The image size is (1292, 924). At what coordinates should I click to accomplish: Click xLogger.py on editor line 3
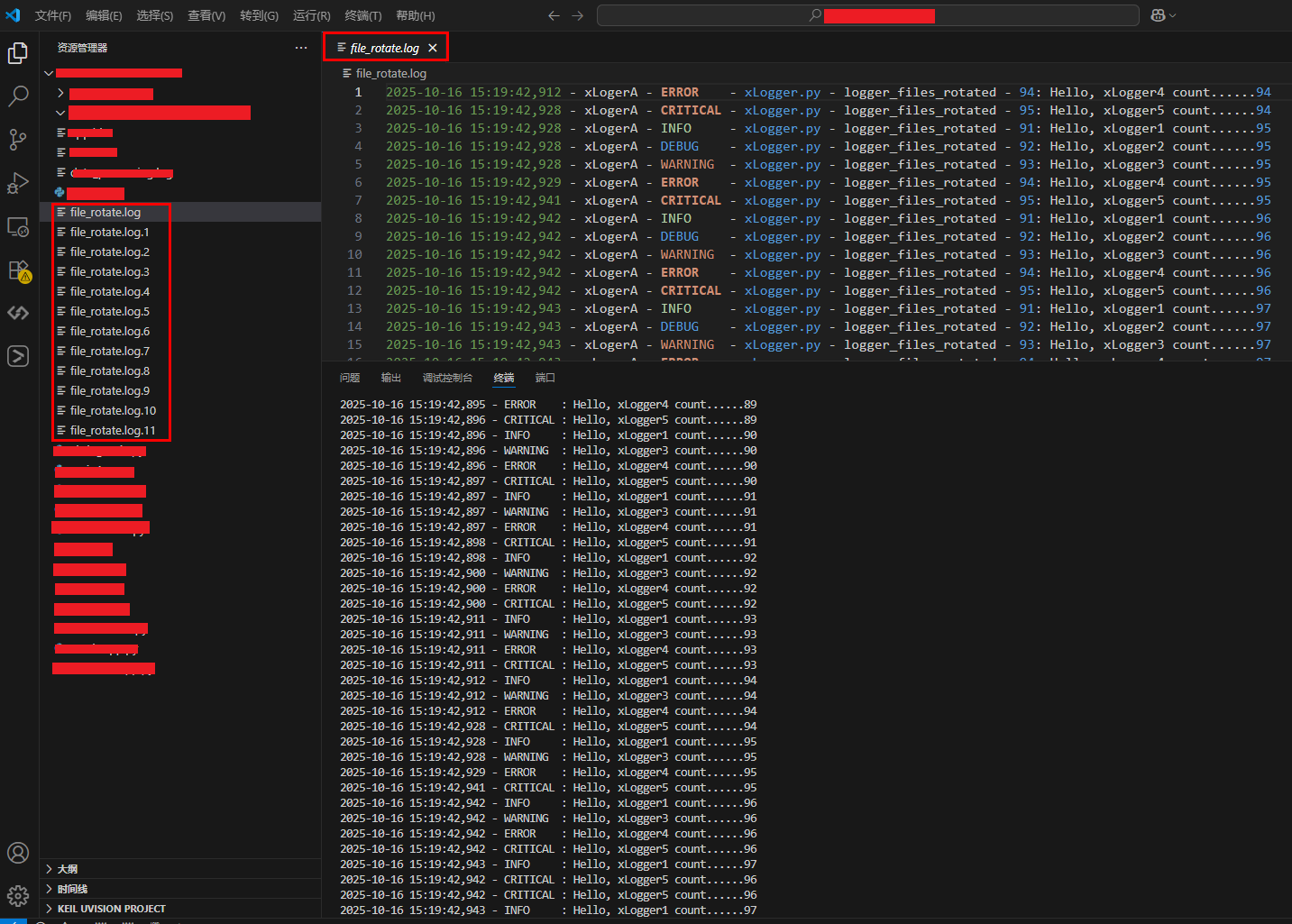pos(783,128)
